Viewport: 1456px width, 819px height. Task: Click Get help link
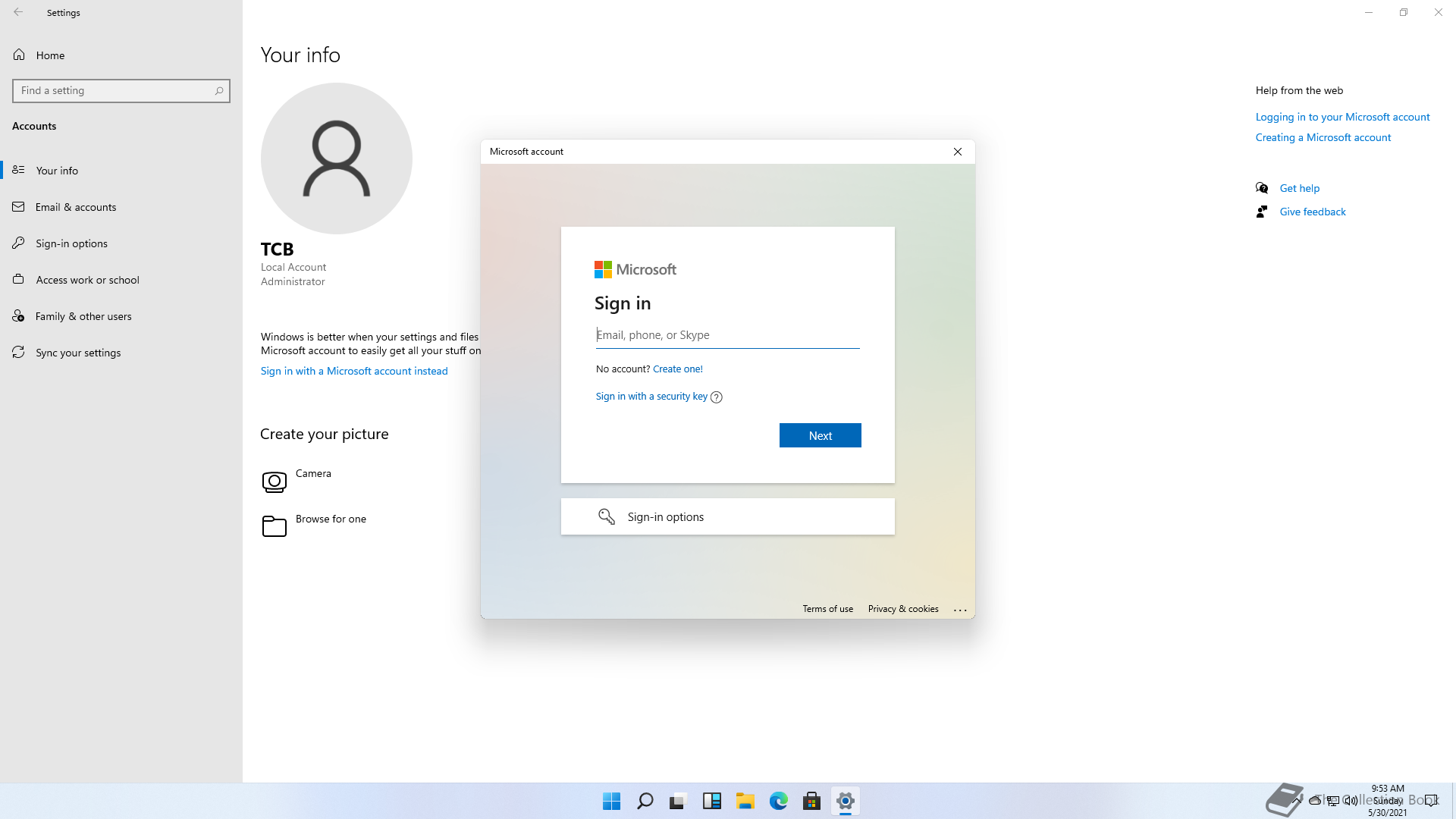[1300, 188]
